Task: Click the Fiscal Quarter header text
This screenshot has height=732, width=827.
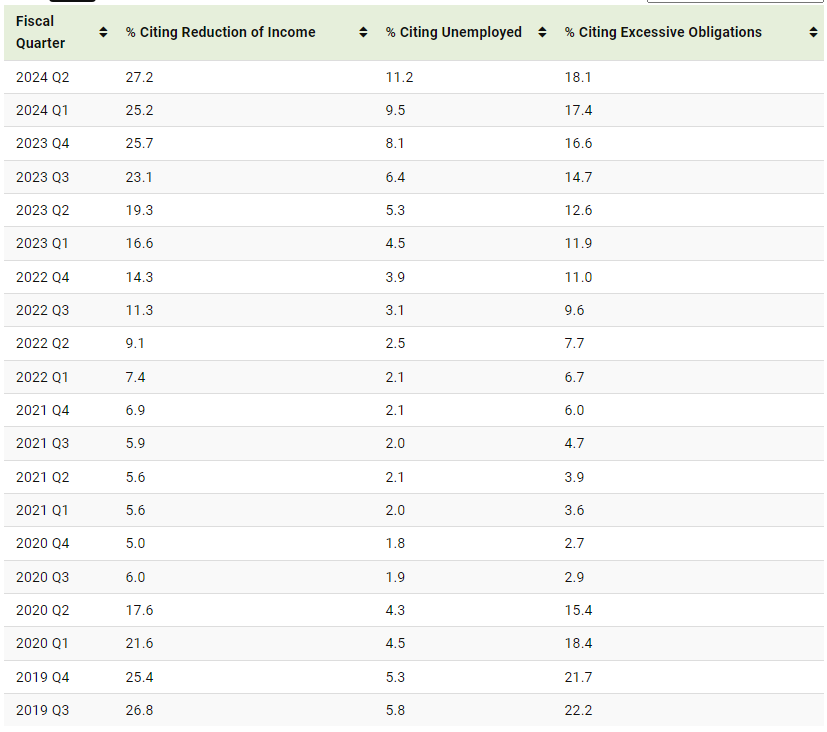Action: [x=40, y=32]
